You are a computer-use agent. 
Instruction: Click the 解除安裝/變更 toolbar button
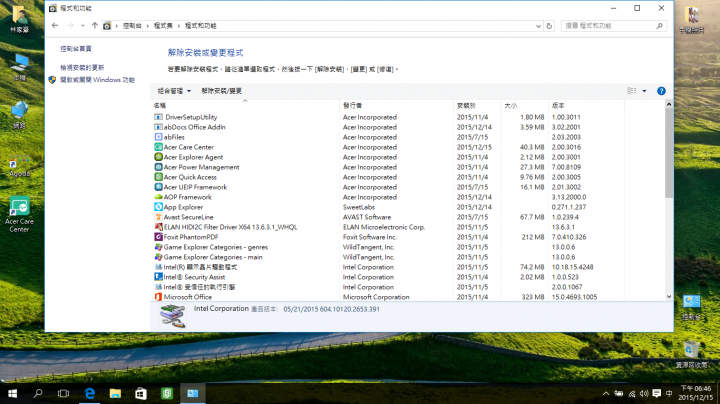tap(221, 91)
